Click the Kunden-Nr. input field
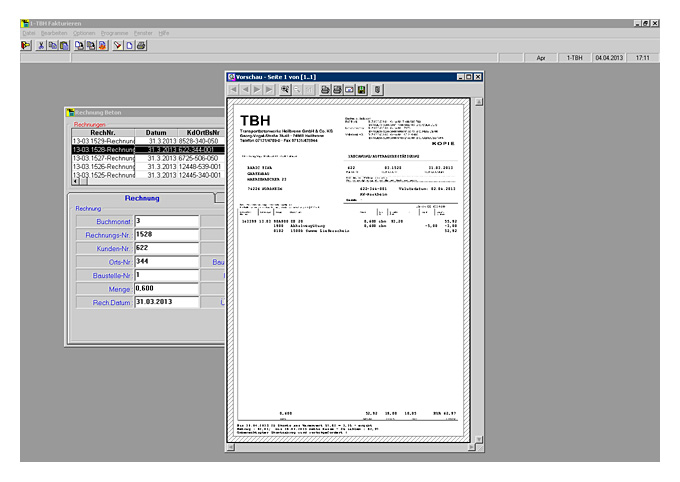680x482 pixels. [167, 248]
